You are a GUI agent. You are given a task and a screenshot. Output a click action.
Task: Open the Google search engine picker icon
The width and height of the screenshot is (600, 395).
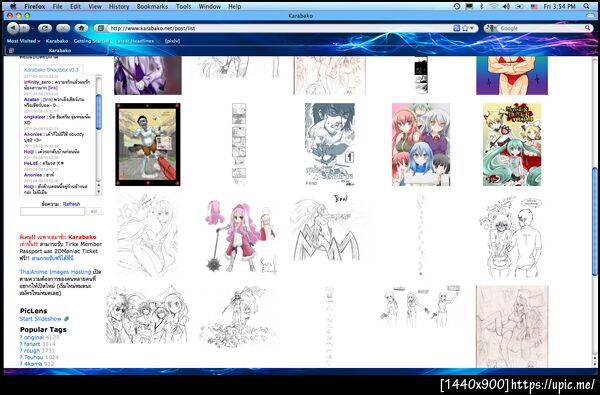click(x=492, y=28)
